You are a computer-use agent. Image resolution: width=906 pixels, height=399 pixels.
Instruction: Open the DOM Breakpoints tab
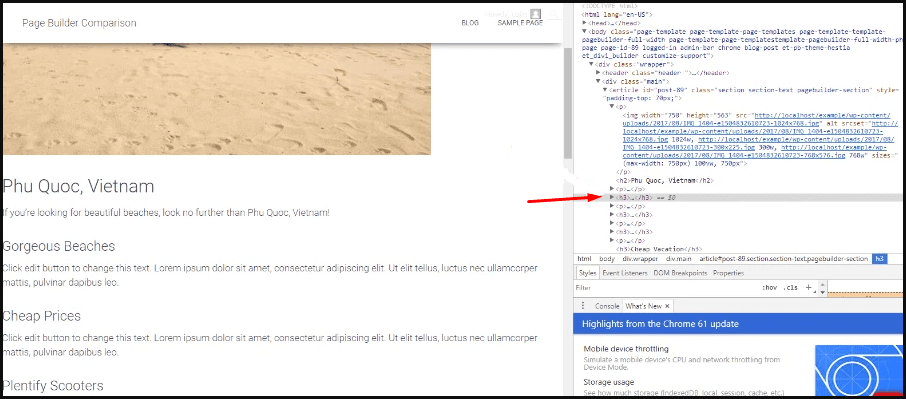[681, 273]
